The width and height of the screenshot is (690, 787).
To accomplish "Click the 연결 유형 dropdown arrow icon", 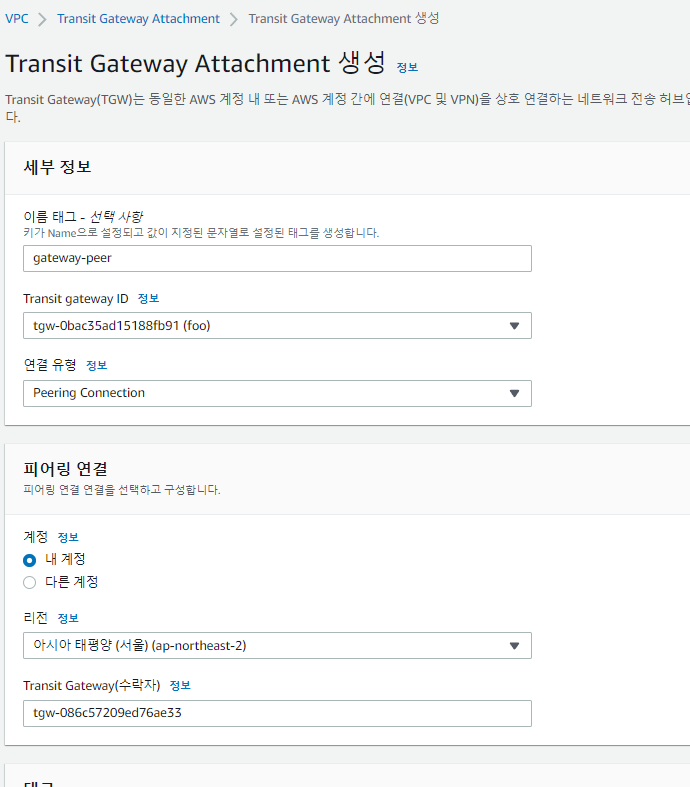I will coord(515,393).
